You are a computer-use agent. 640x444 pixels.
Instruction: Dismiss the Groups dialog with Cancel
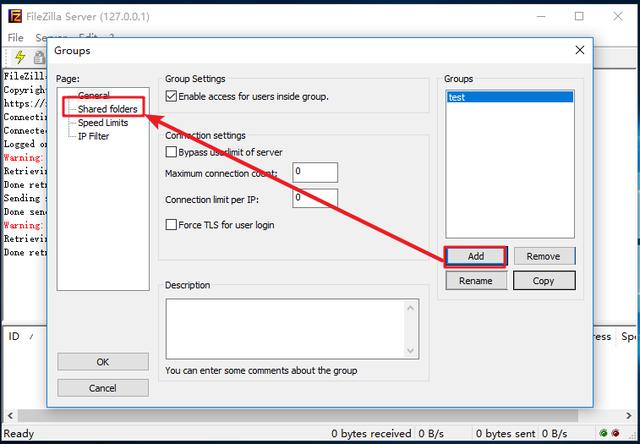pyautogui.click(x=103, y=388)
